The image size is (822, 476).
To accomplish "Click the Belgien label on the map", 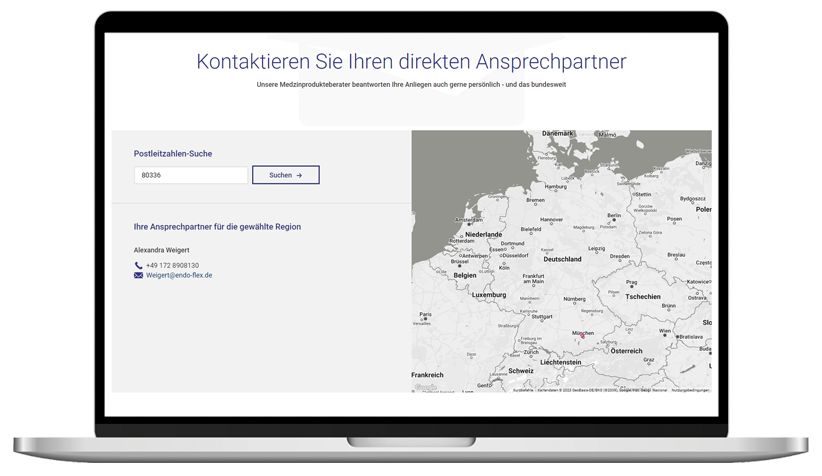I will 465,275.
